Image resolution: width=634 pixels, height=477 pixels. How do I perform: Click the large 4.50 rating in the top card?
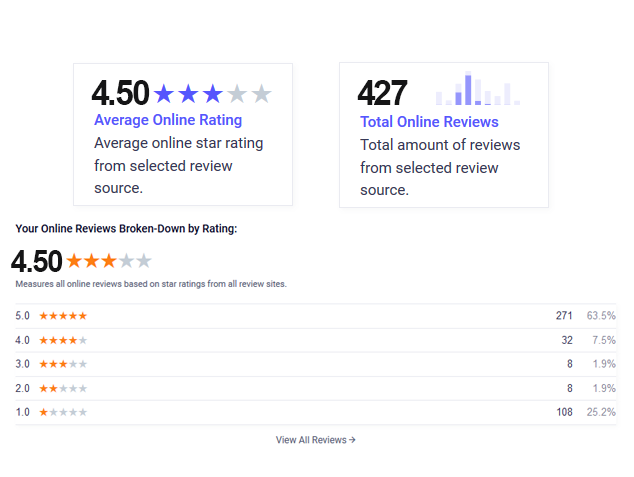click(120, 93)
